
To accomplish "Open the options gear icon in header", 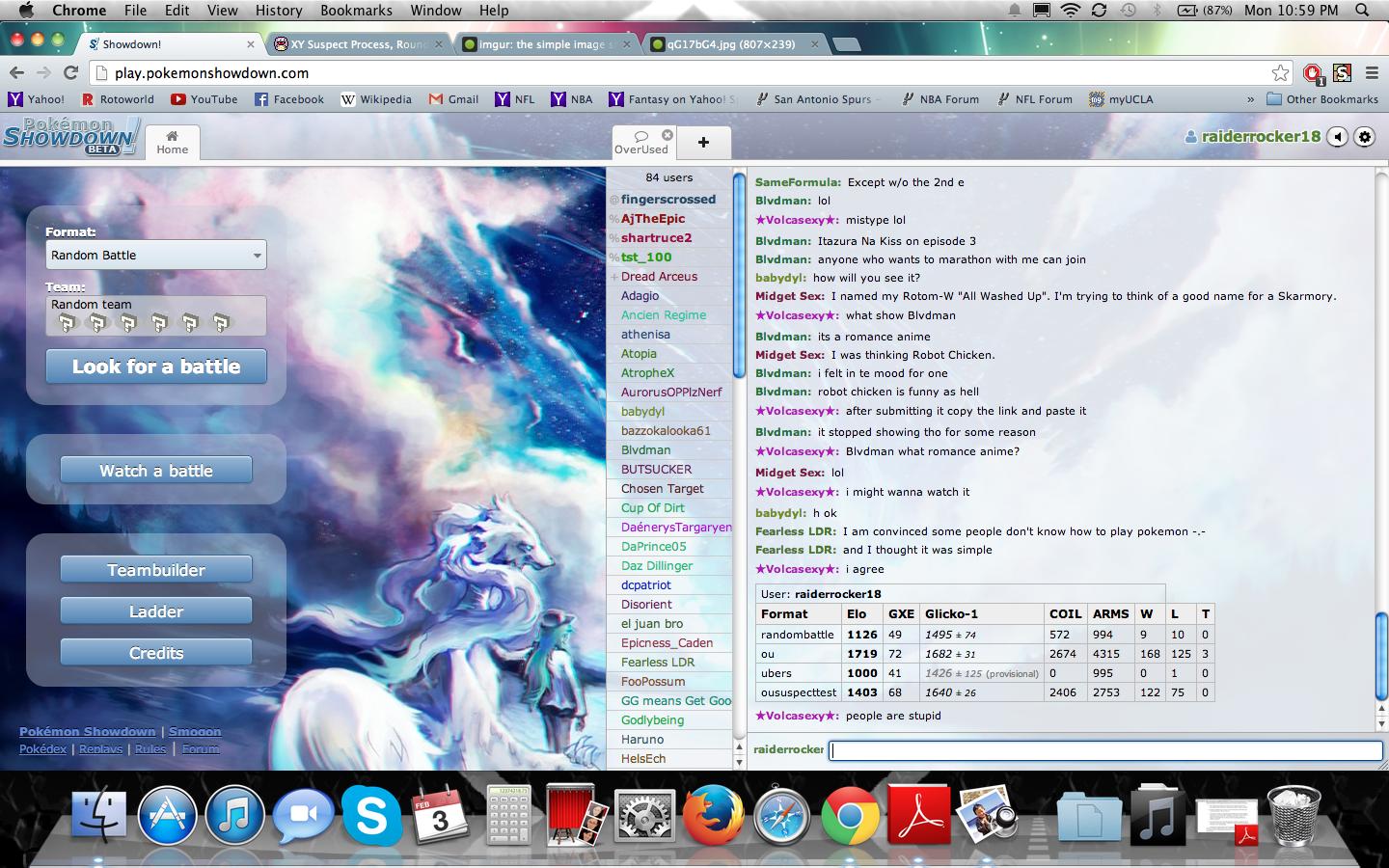I will pyautogui.click(x=1365, y=137).
